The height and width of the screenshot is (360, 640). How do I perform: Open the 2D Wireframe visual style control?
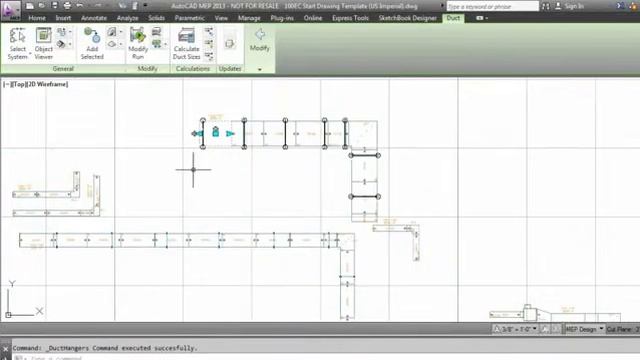(47, 84)
